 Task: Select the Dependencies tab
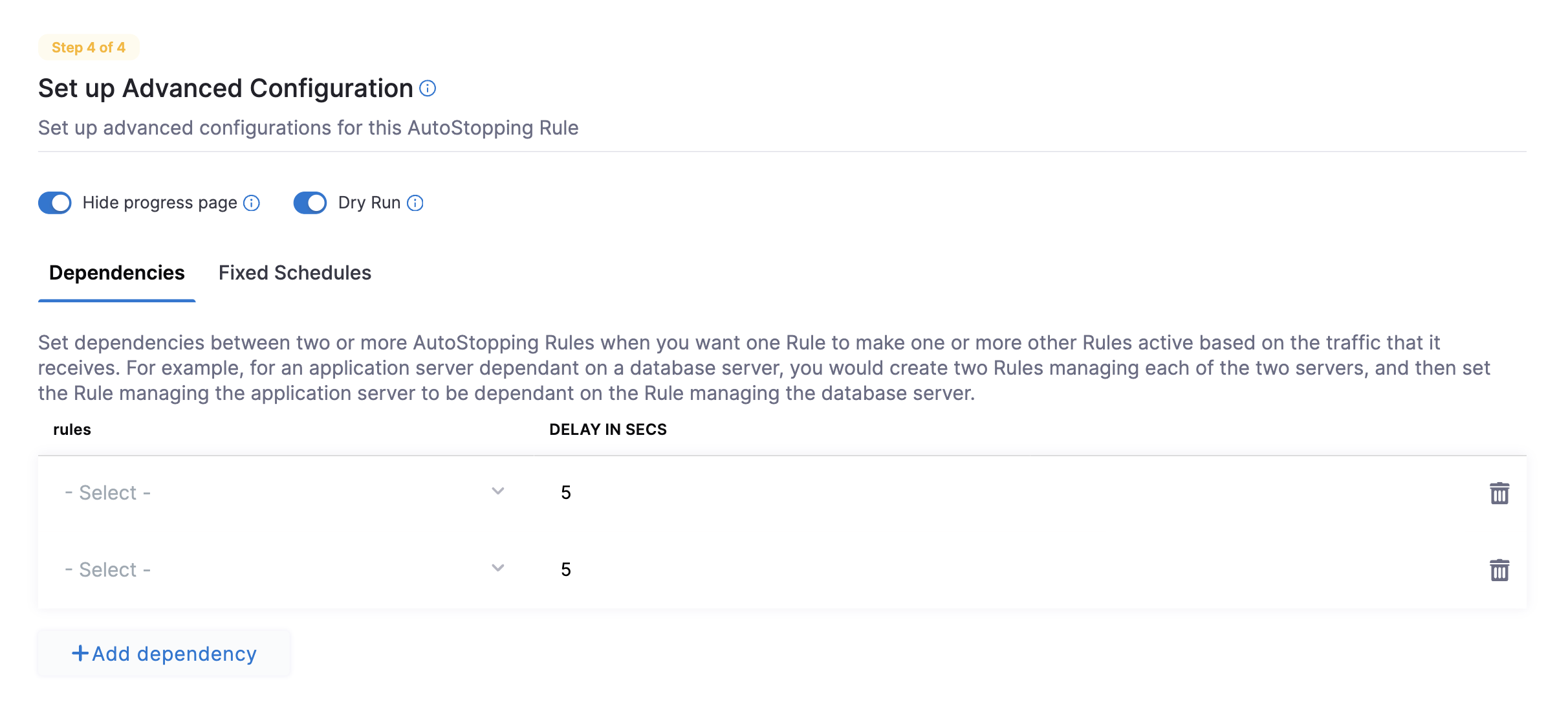tap(117, 273)
